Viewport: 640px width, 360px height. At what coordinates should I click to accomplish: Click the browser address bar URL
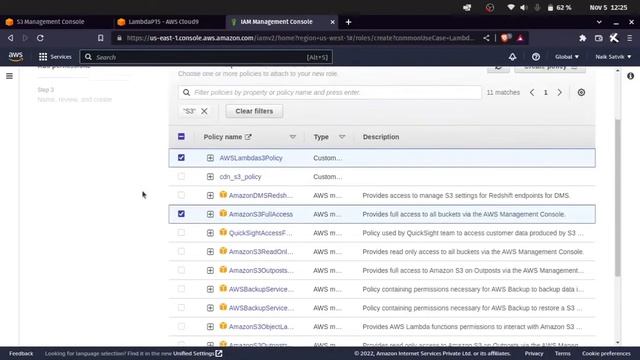(x=300, y=38)
